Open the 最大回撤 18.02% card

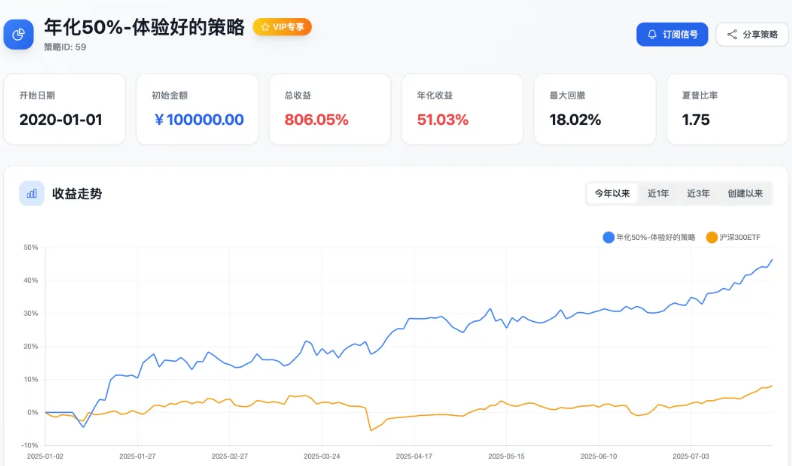pyautogui.click(x=594, y=109)
